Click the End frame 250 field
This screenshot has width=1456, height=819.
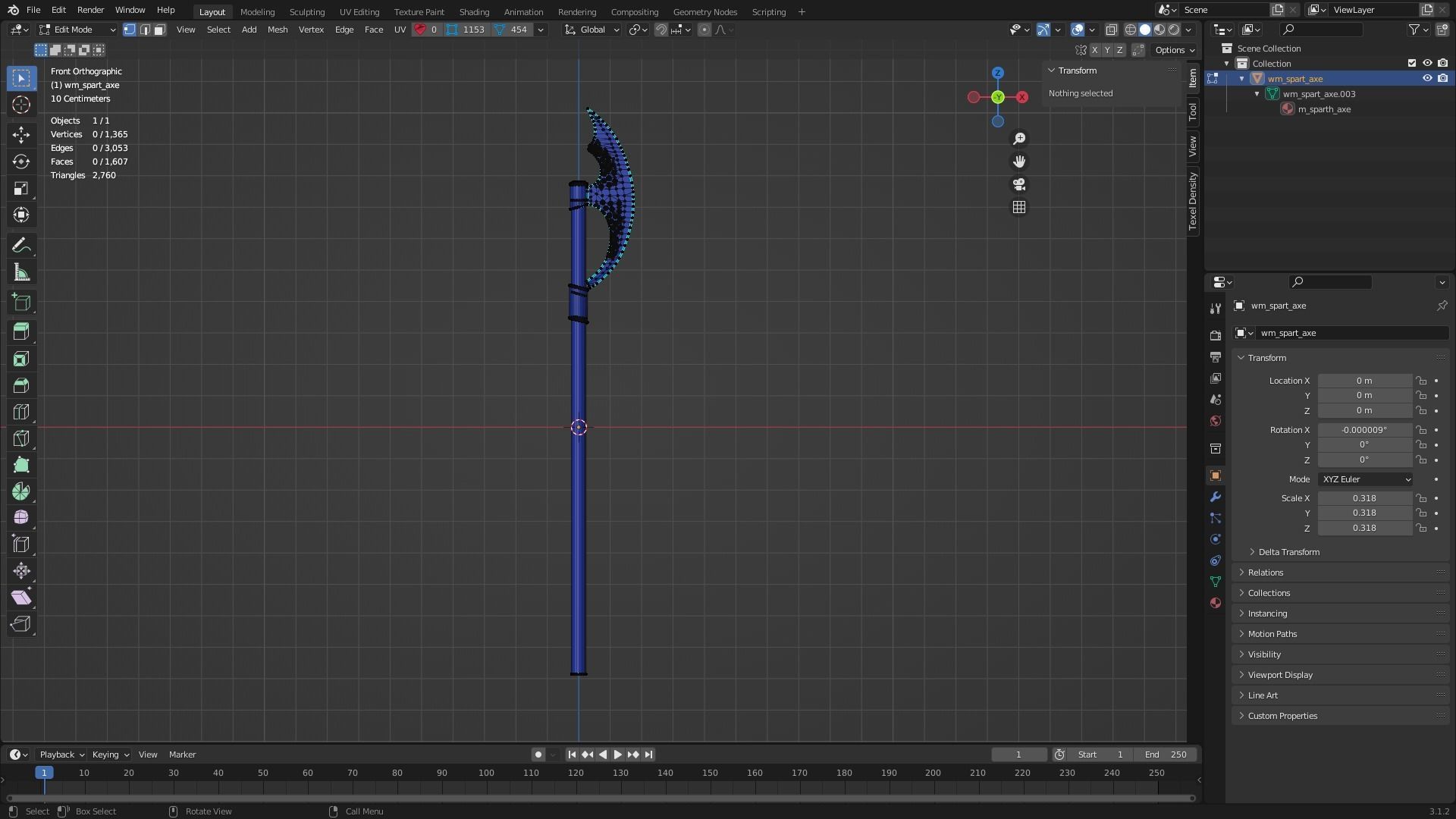coord(1166,755)
